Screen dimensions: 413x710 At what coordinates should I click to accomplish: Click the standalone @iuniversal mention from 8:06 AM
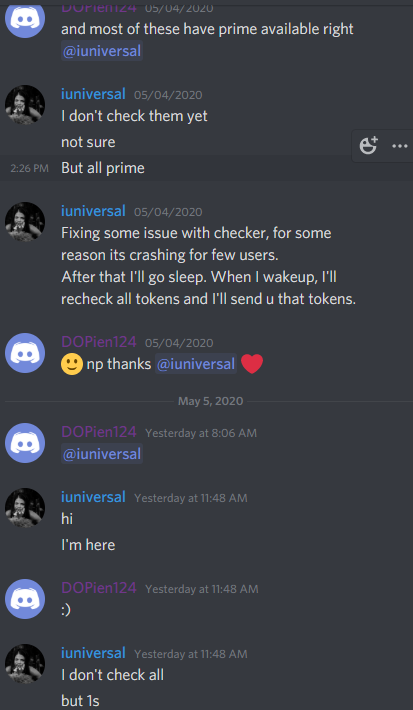[x=102, y=454]
